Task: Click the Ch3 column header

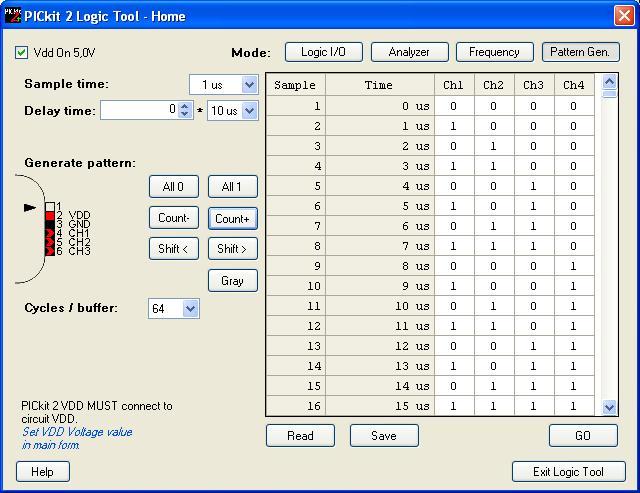Action: (x=534, y=85)
